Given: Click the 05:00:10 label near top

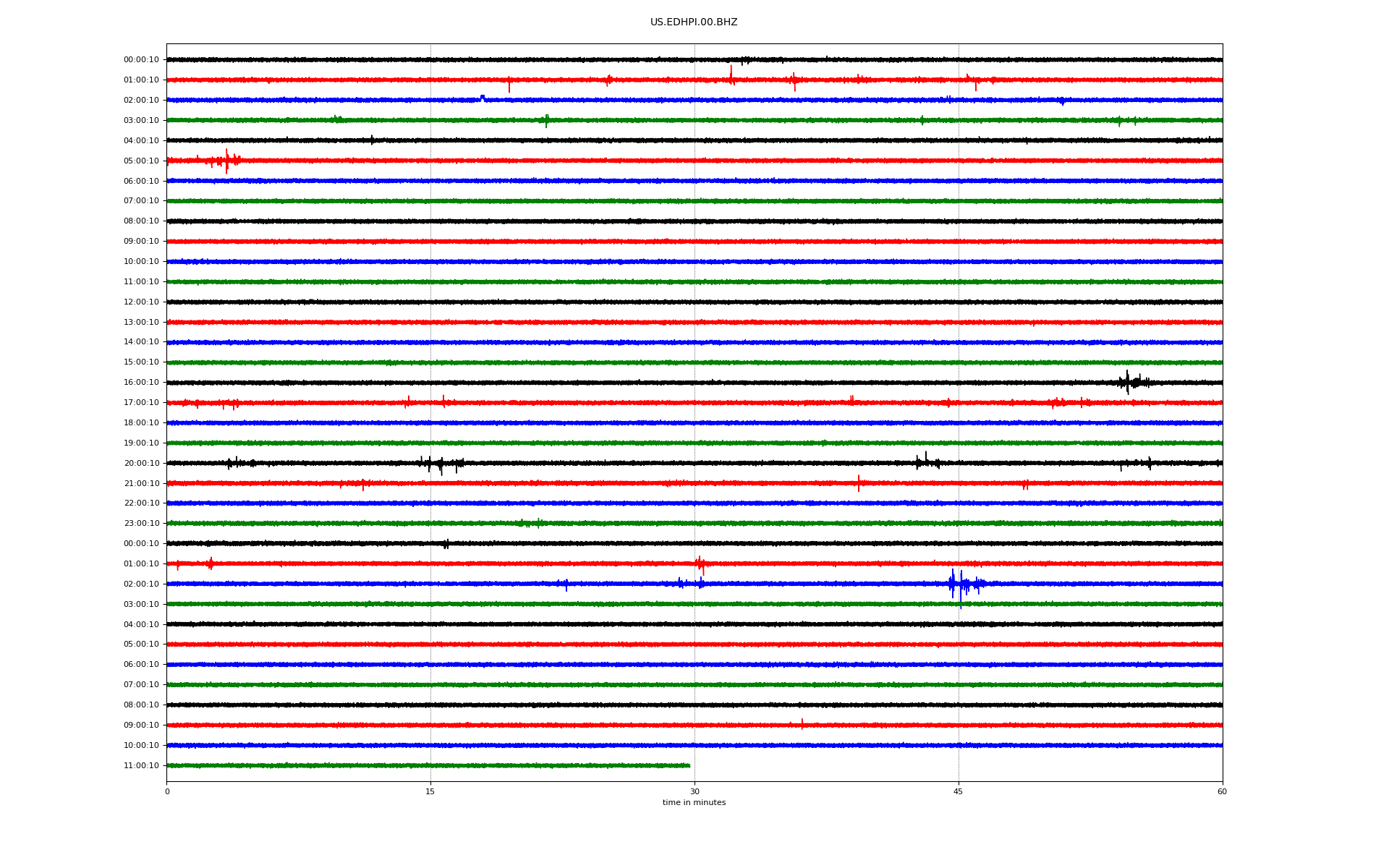Looking at the screenshot, I should [141, 161].
